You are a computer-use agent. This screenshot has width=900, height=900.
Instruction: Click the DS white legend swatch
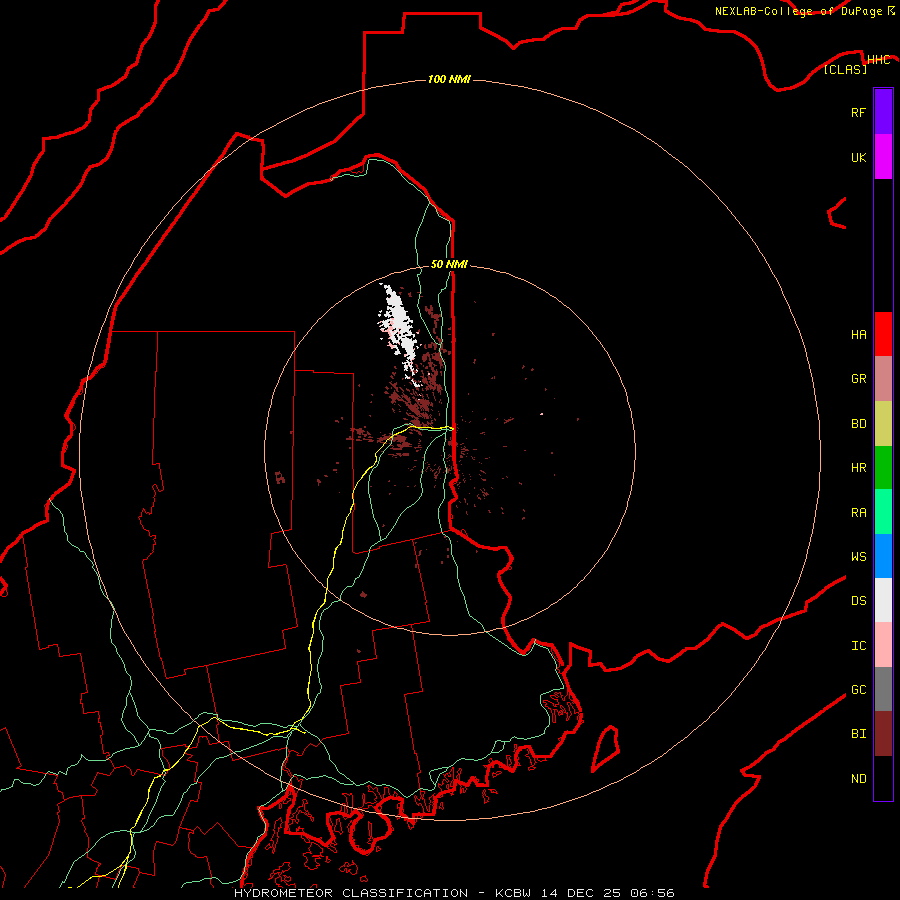click(883, 600)
